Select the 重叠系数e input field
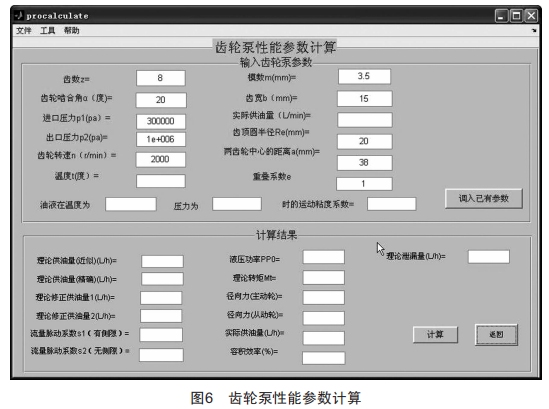The height and width of the screenshot is (409, 549). pyautogui.click(x=364, y=184)
